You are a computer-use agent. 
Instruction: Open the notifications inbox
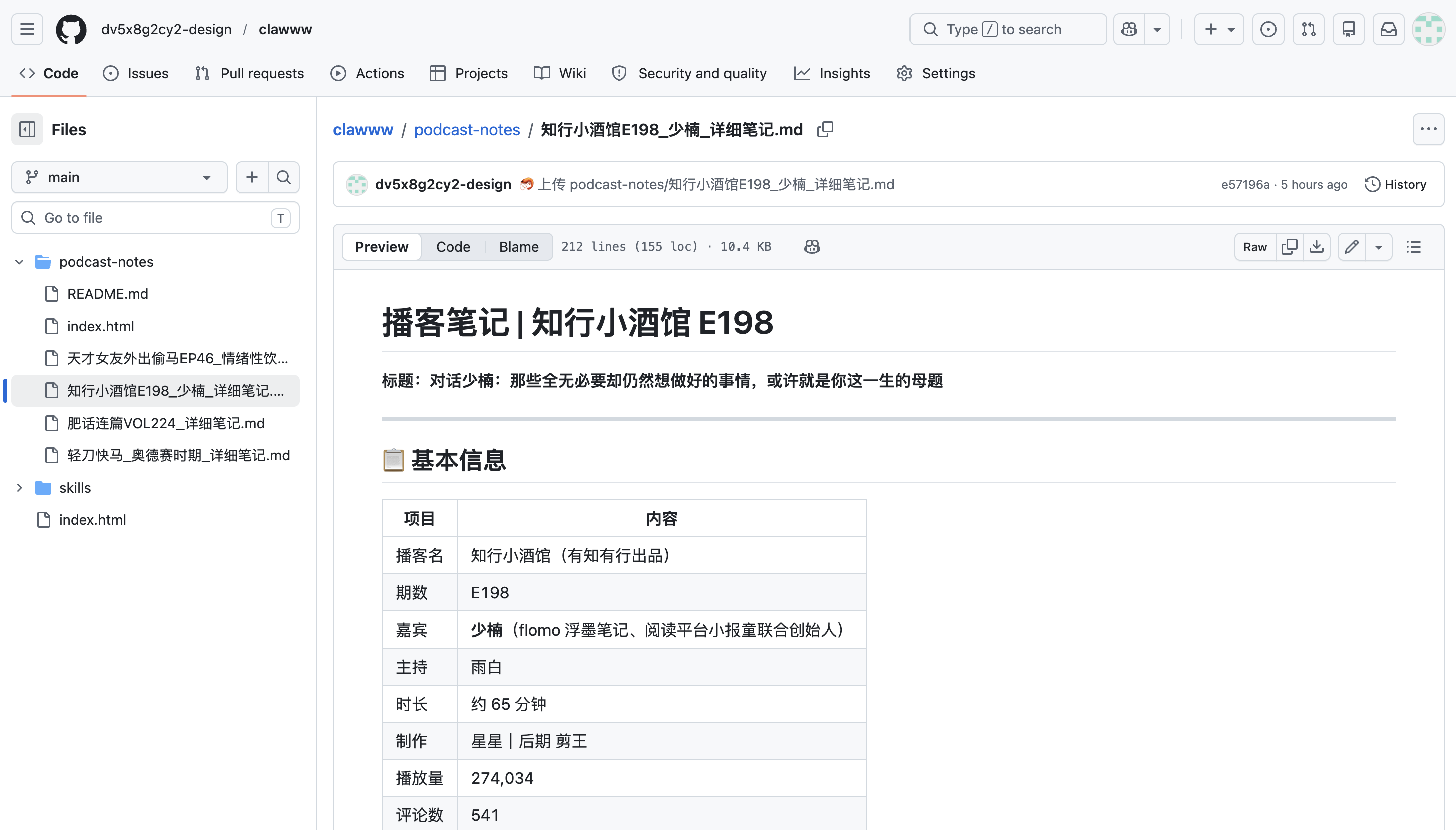click(x=1389, y=29)
